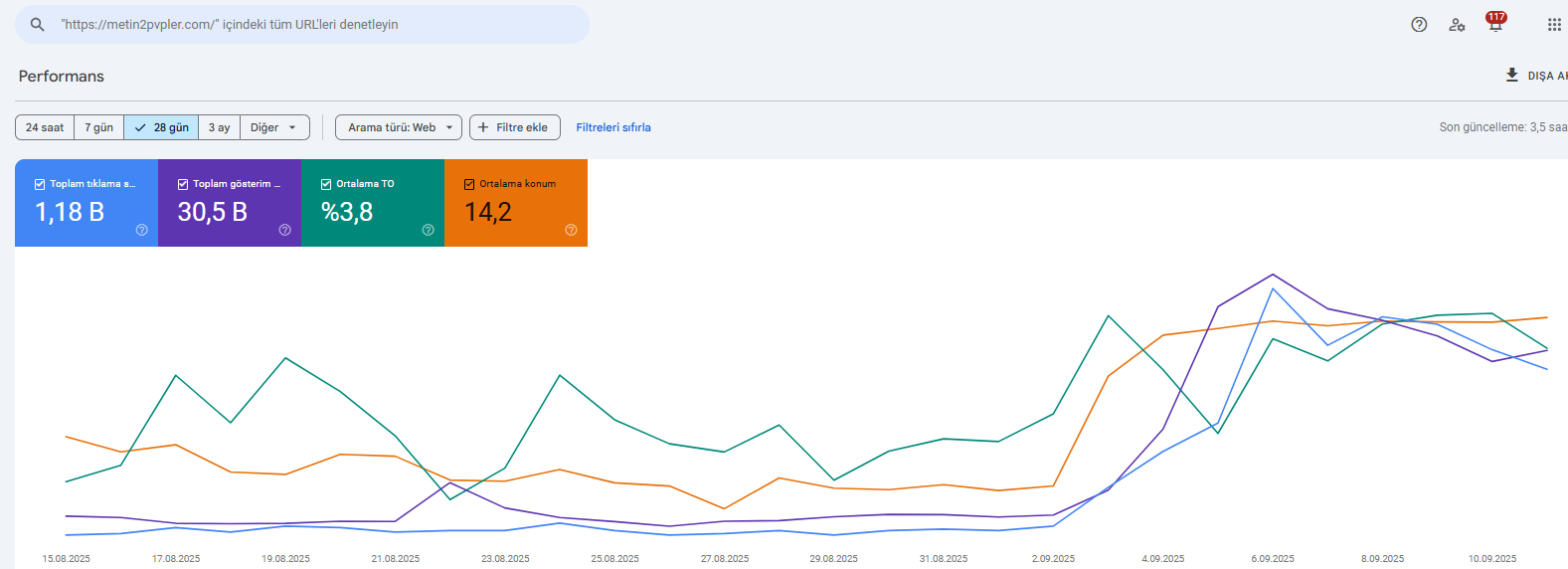Open help icon on impressions card
The image size is (1568, 569).
285,230
